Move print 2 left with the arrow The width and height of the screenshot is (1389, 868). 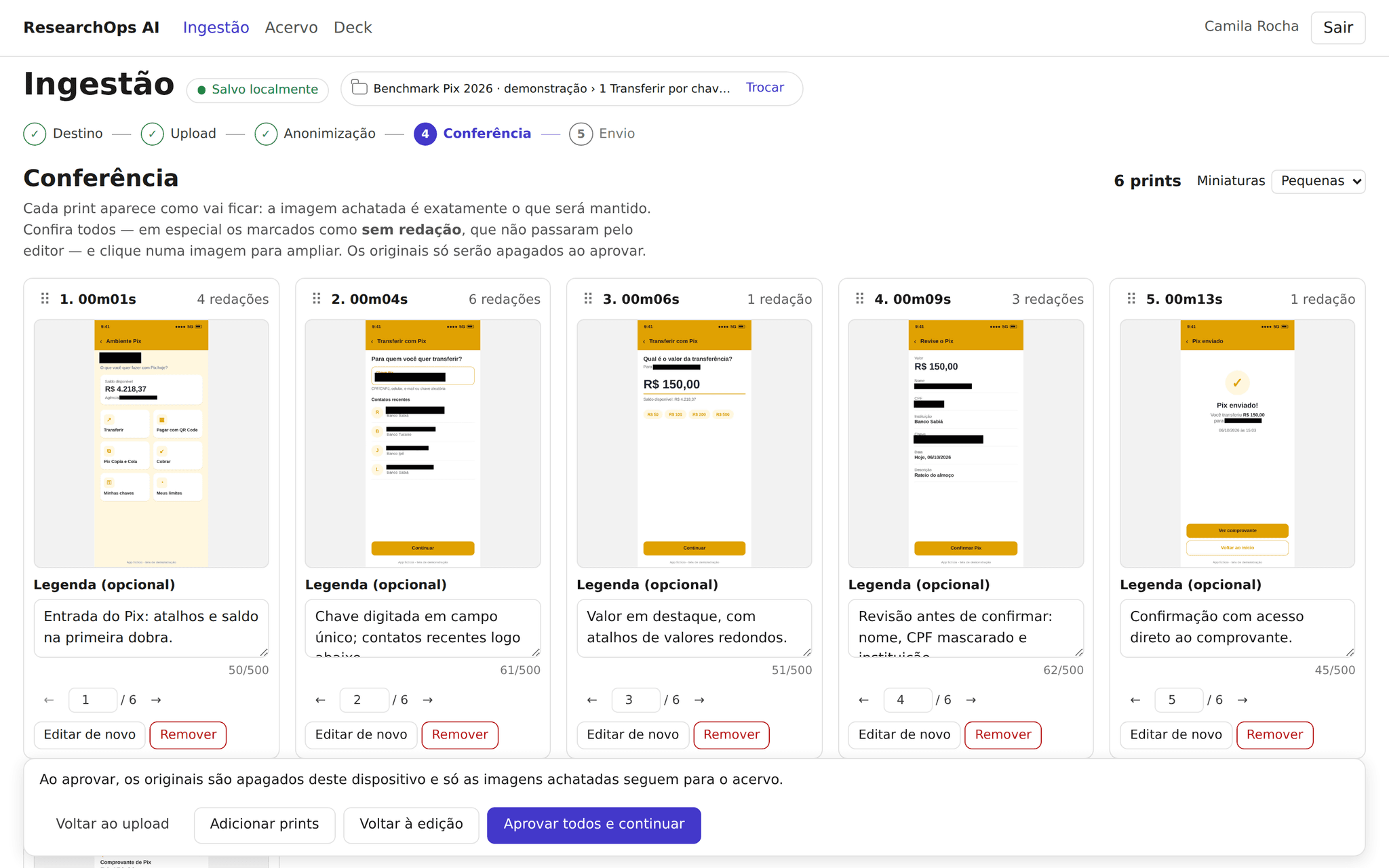coord(320,700)
